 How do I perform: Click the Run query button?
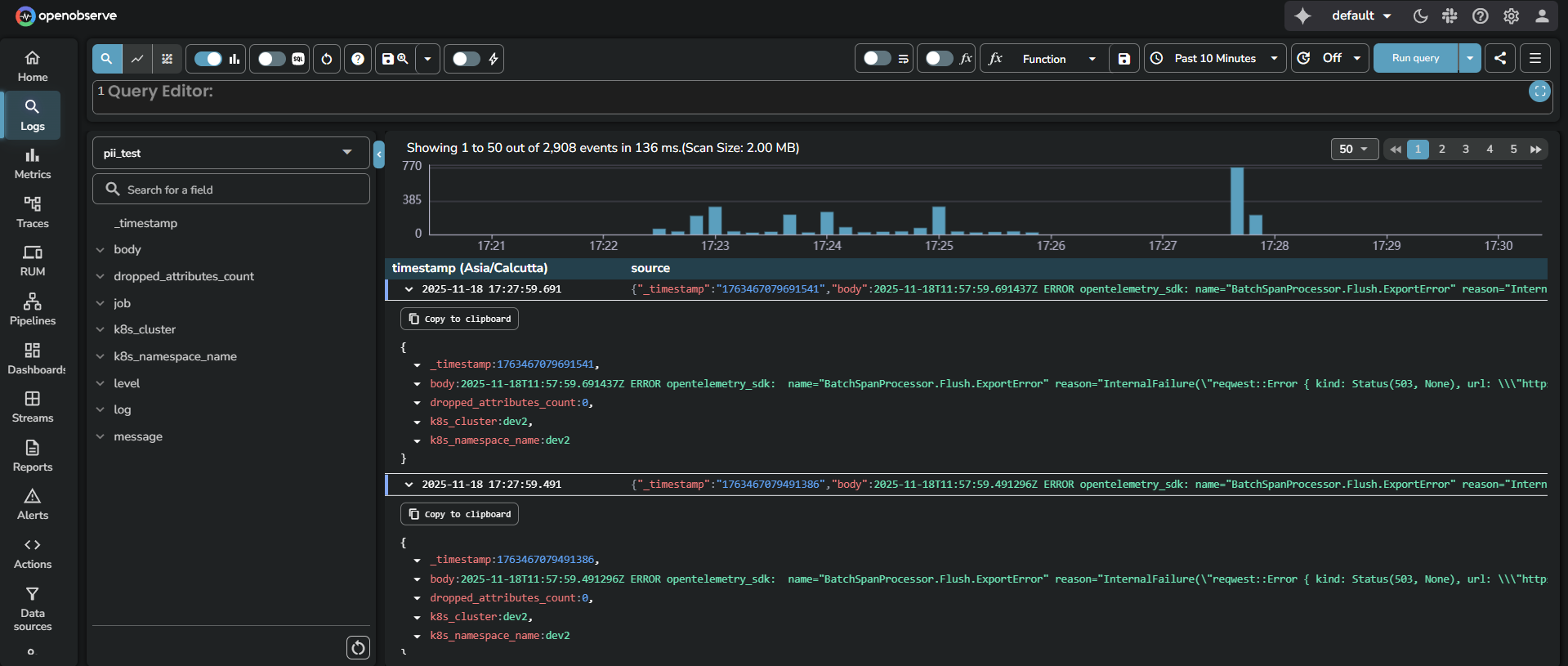[1415, 59]
